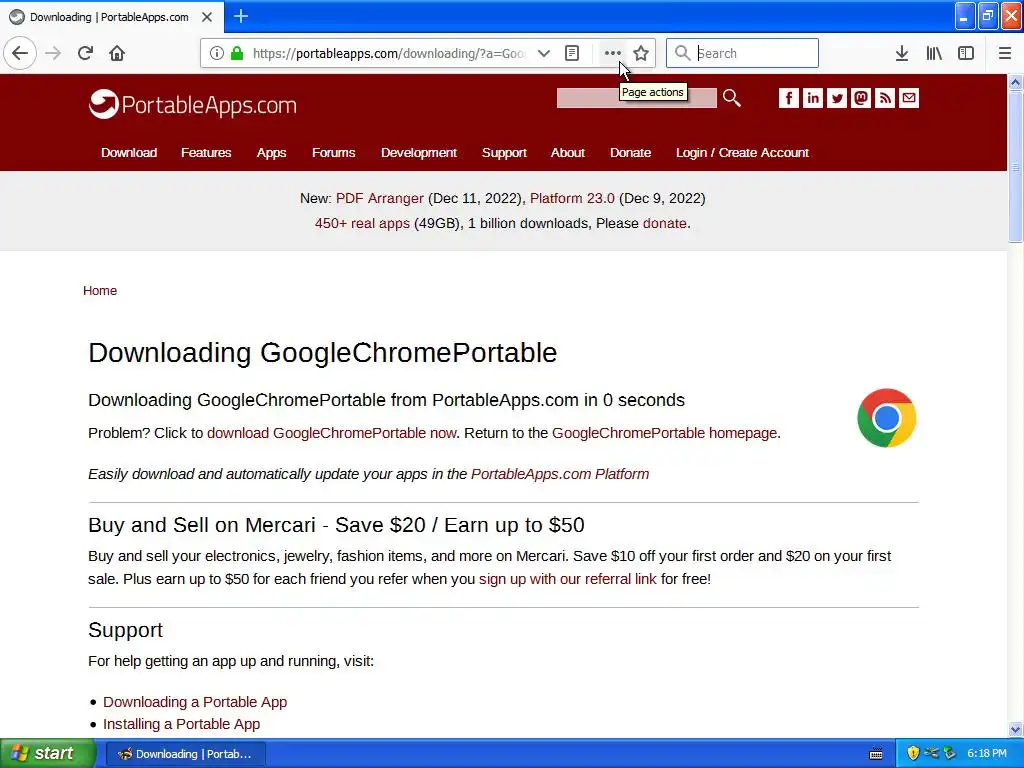Viewport: 1024px width, 768px height.
Task: Open PortableApps Mastodon page
Action: 861,98
